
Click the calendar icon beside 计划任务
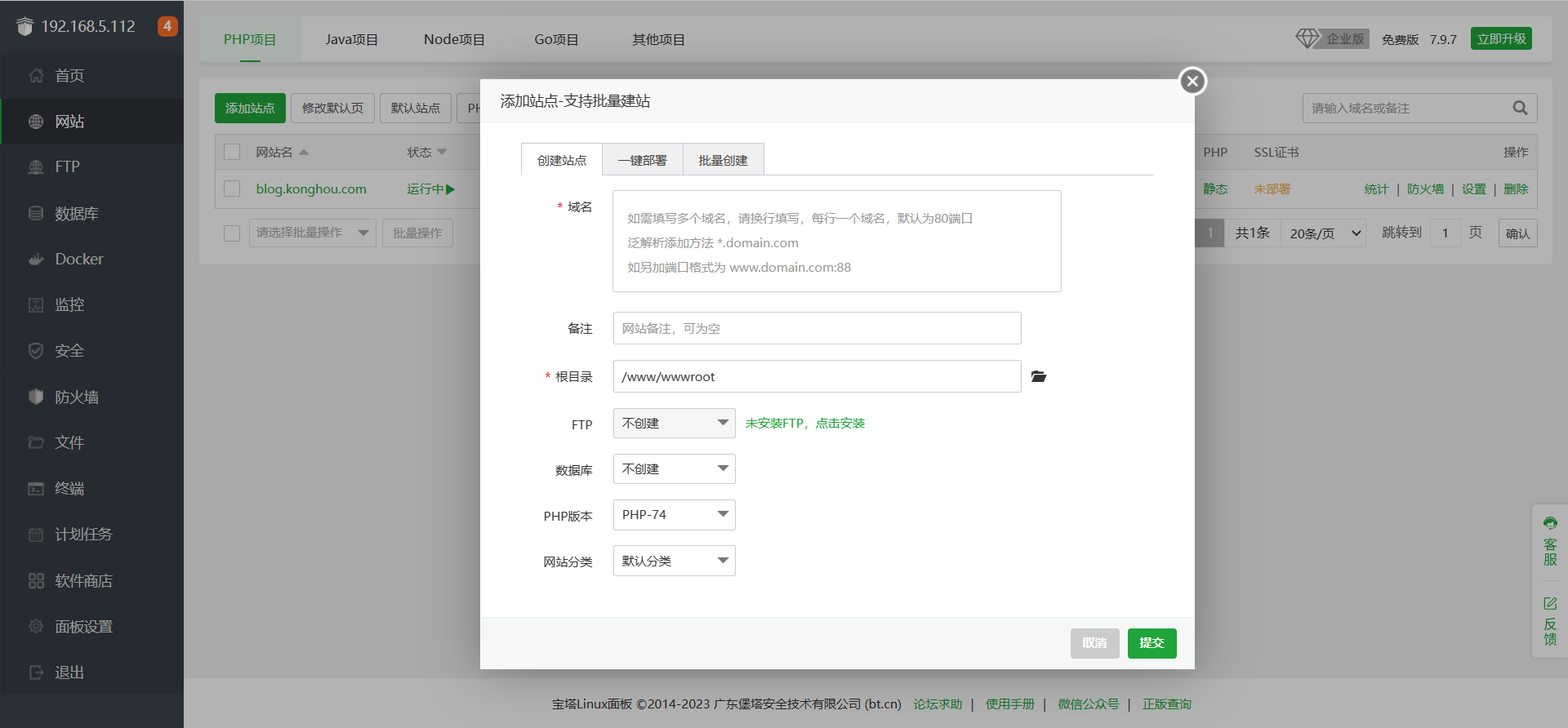coord(36,535)
